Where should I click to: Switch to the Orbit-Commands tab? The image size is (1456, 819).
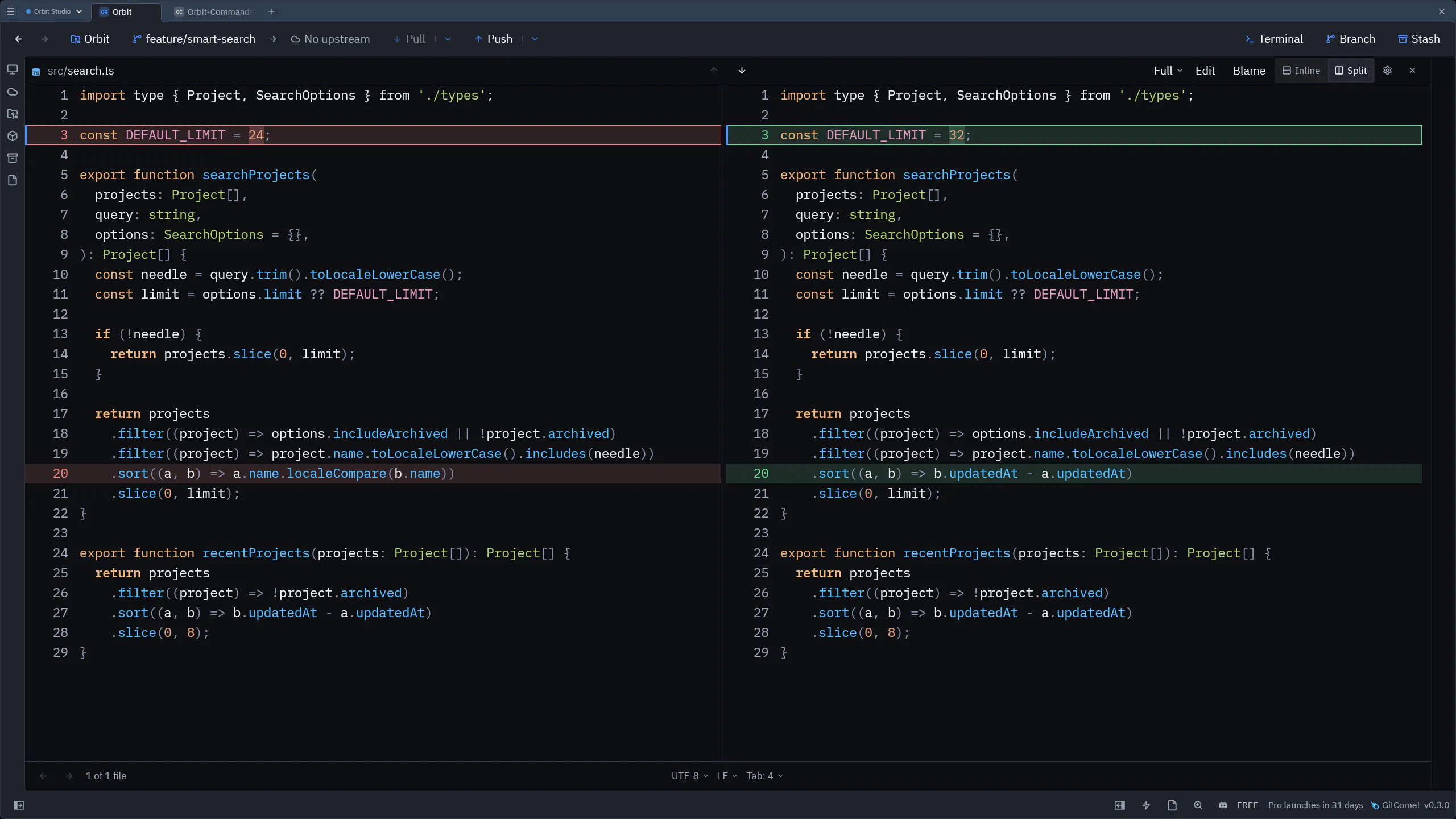pos(213,11)
